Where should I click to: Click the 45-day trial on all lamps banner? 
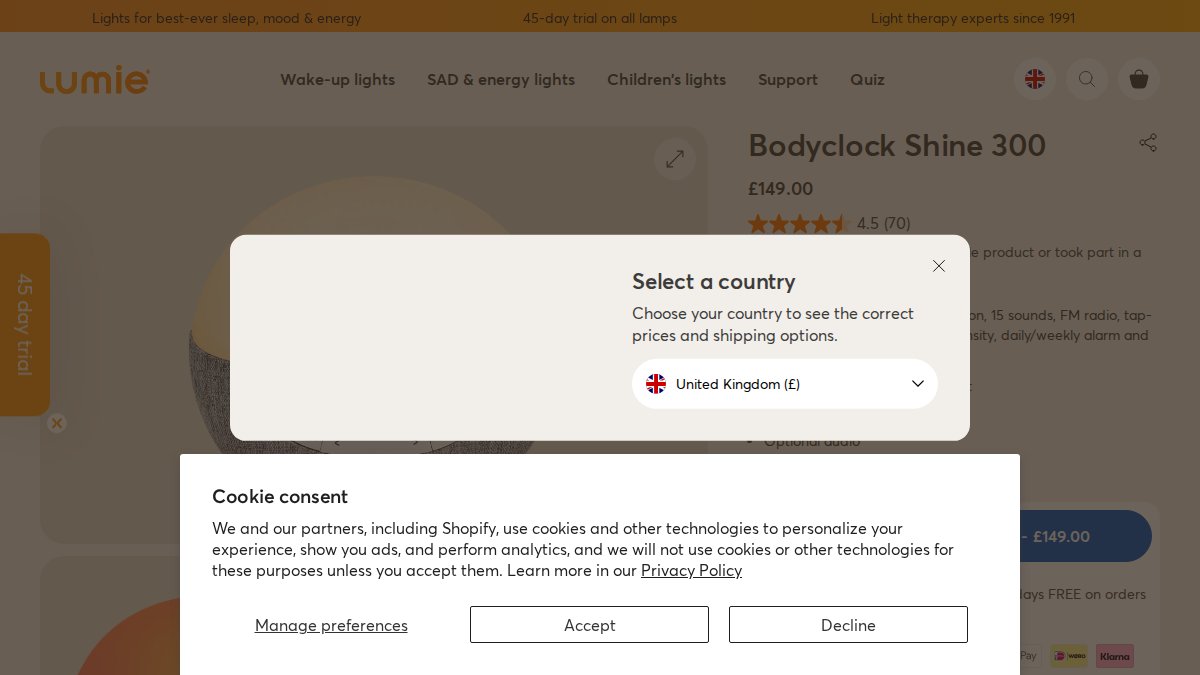point(600,18)
